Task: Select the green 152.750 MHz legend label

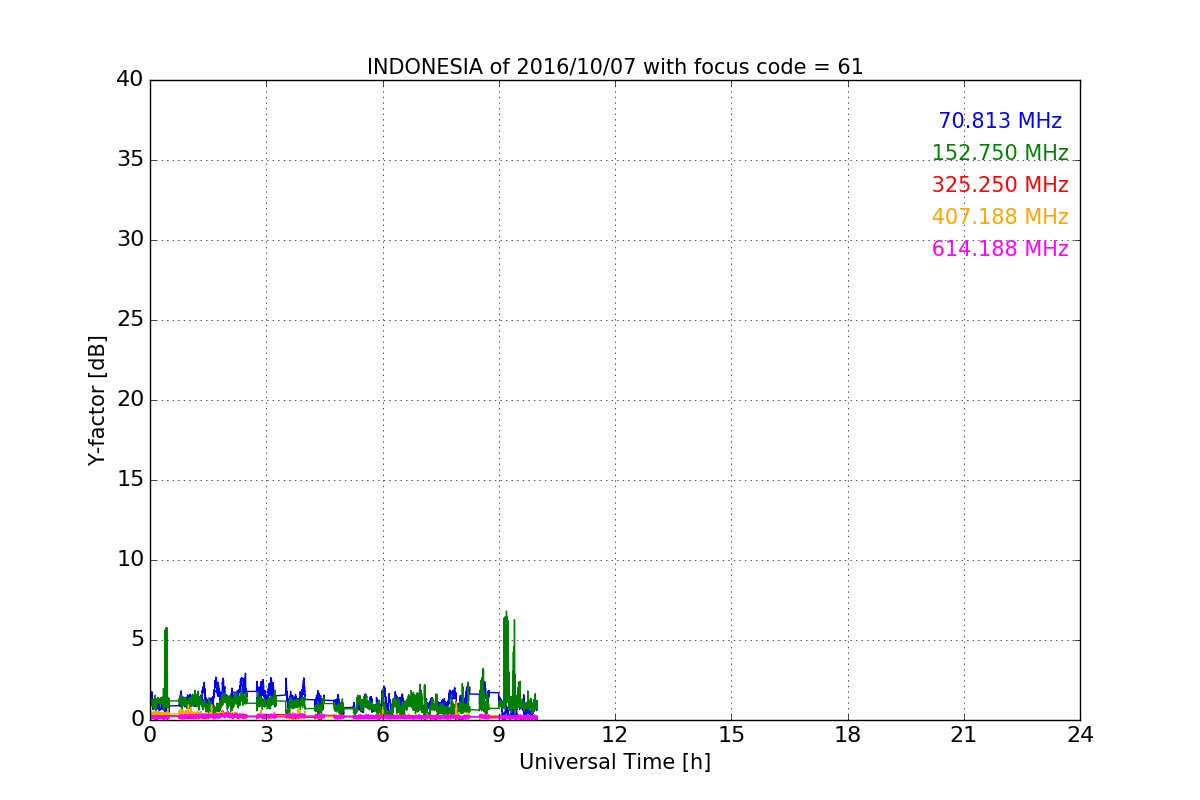Action: [1000, 153]
